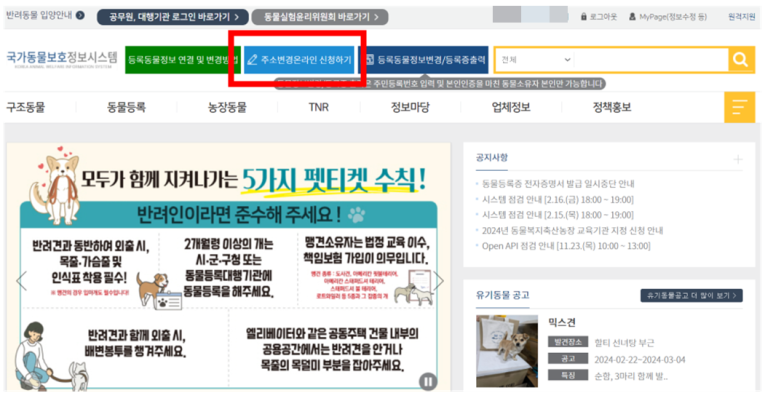Open notice 시스템 점검 안내 [2.15.(목)]
Viewport: 773px width, 409px height.
[558, 215]
